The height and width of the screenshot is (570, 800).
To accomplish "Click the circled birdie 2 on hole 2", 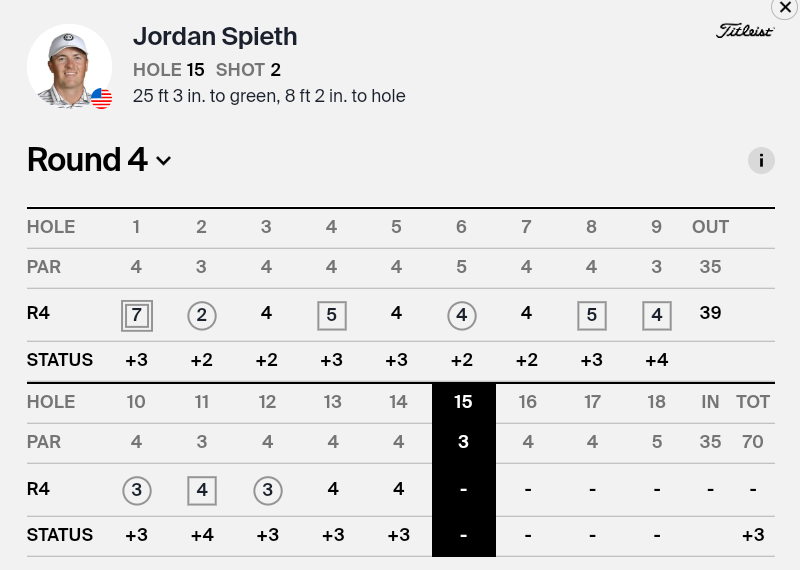I will [201, 316].
